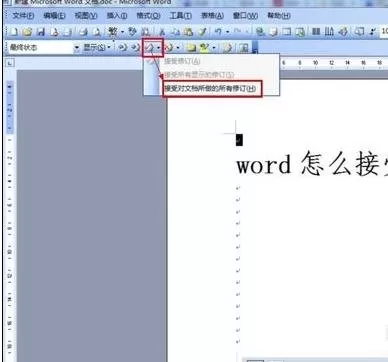Screen dimensions: 388x362
Task: Click the Insert Excel Worksheet icon
Action: pyautogui.click(x=300, y=32)
